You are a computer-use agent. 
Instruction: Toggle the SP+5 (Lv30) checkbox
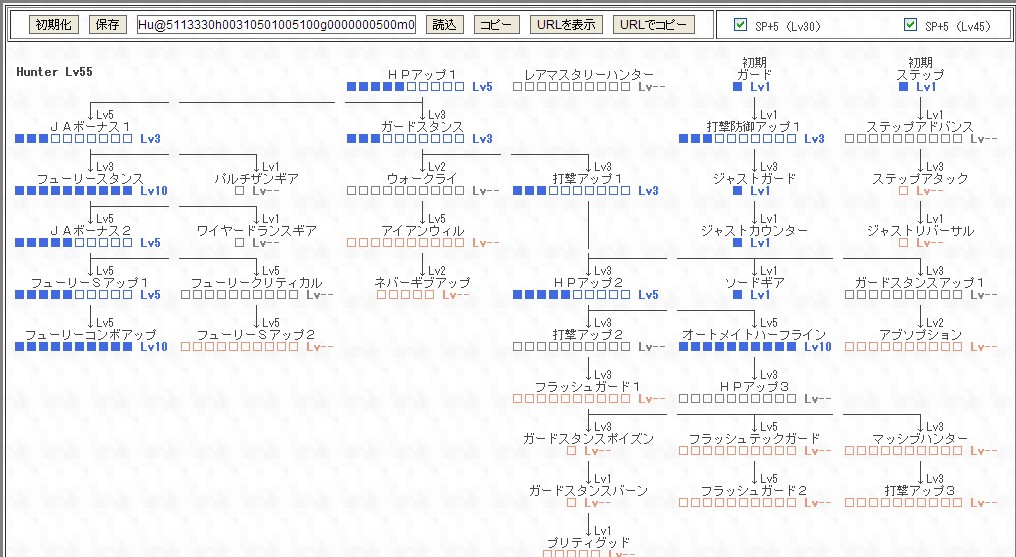(x=740, y=25)
